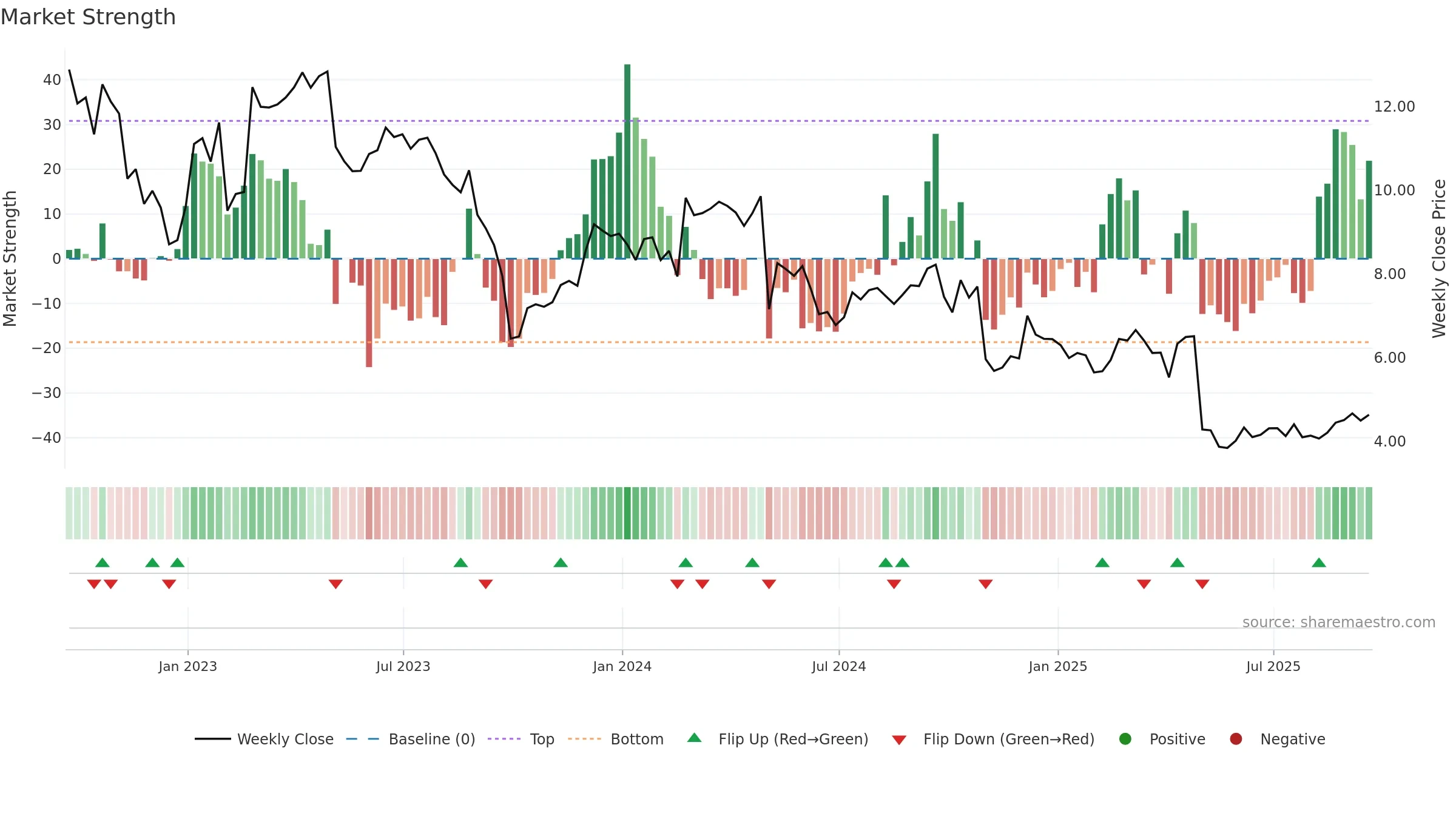Click the Market Strength chart title

click(x=88, y=17)
